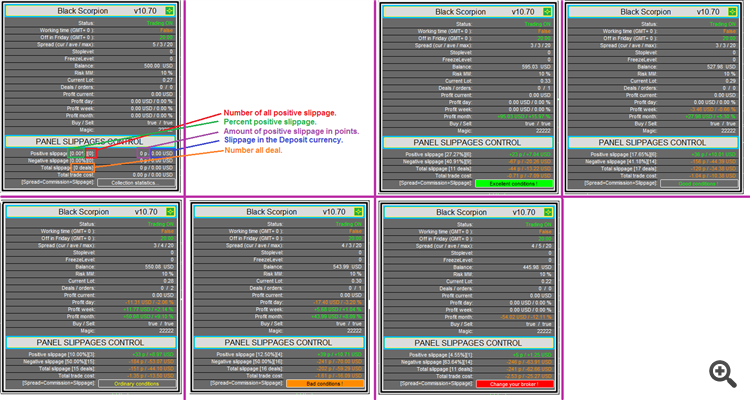Click the Negative slippage [50.00%][15] label
The image size is (750, 400).
(59, 362)
